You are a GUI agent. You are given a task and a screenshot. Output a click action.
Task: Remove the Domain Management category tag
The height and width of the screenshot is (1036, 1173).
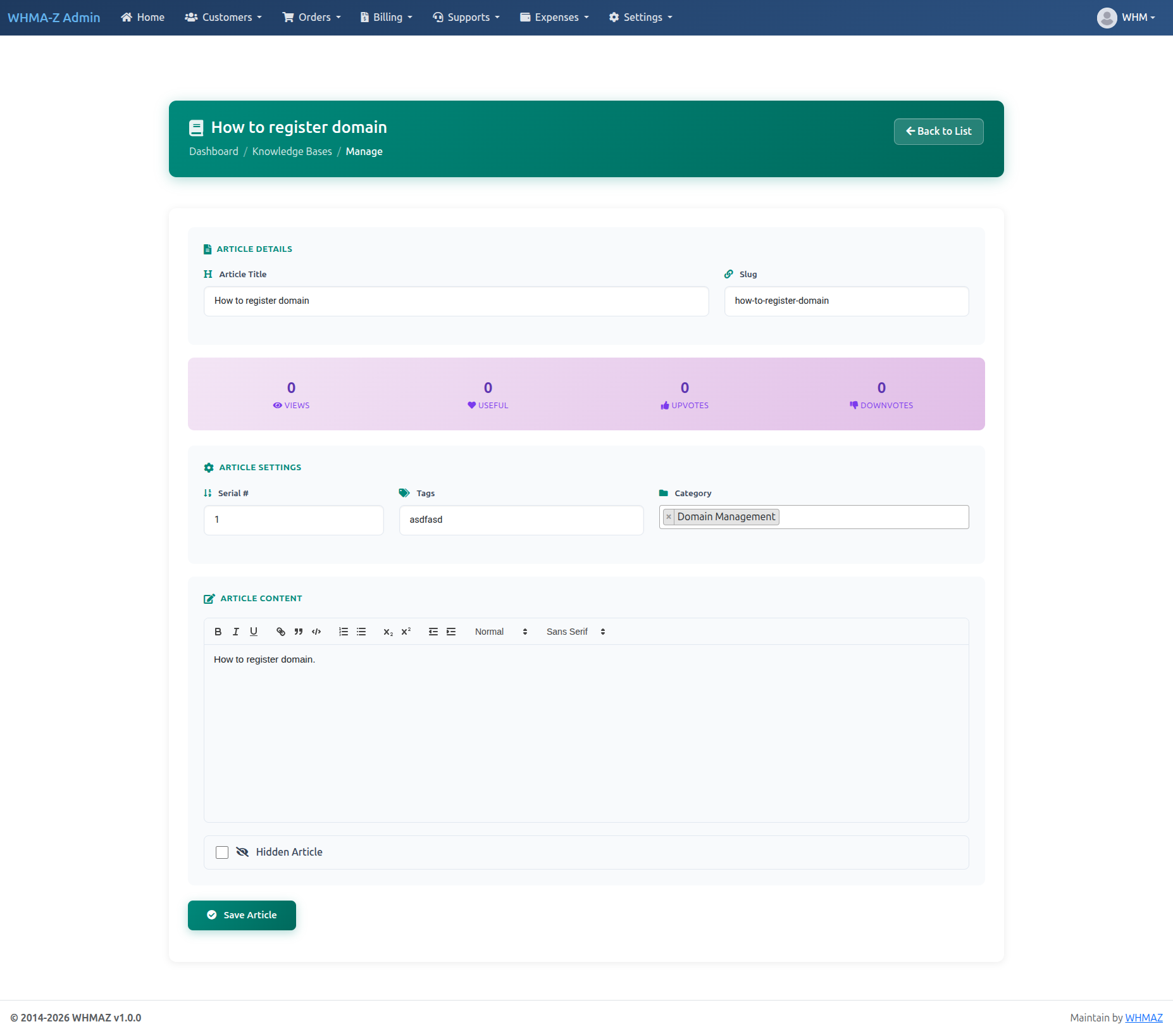669,516
